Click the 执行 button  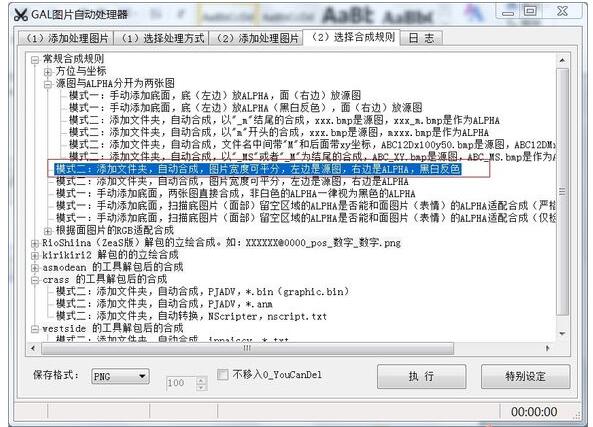(421, 376)
